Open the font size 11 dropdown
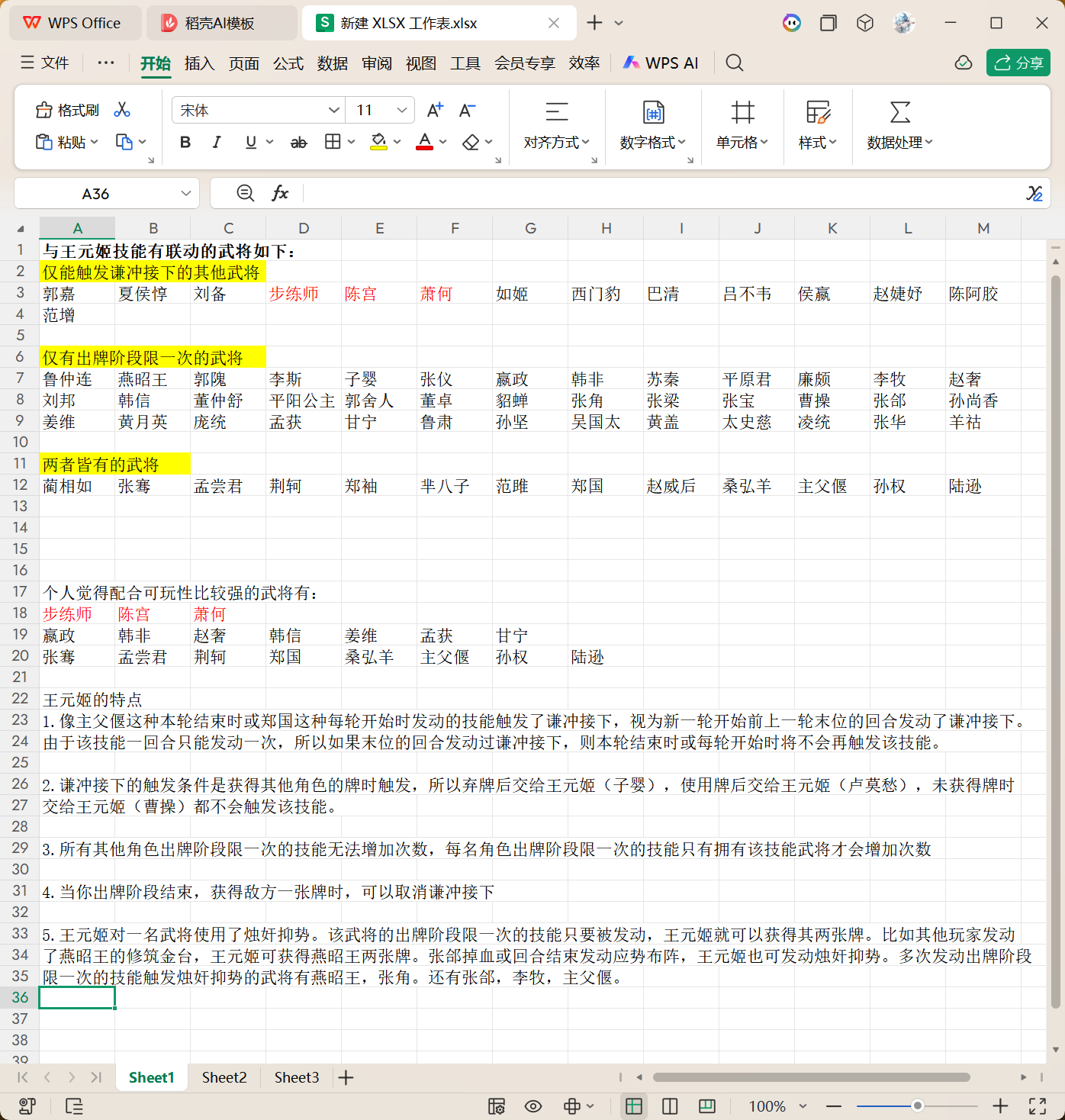 tap(401, 111)
